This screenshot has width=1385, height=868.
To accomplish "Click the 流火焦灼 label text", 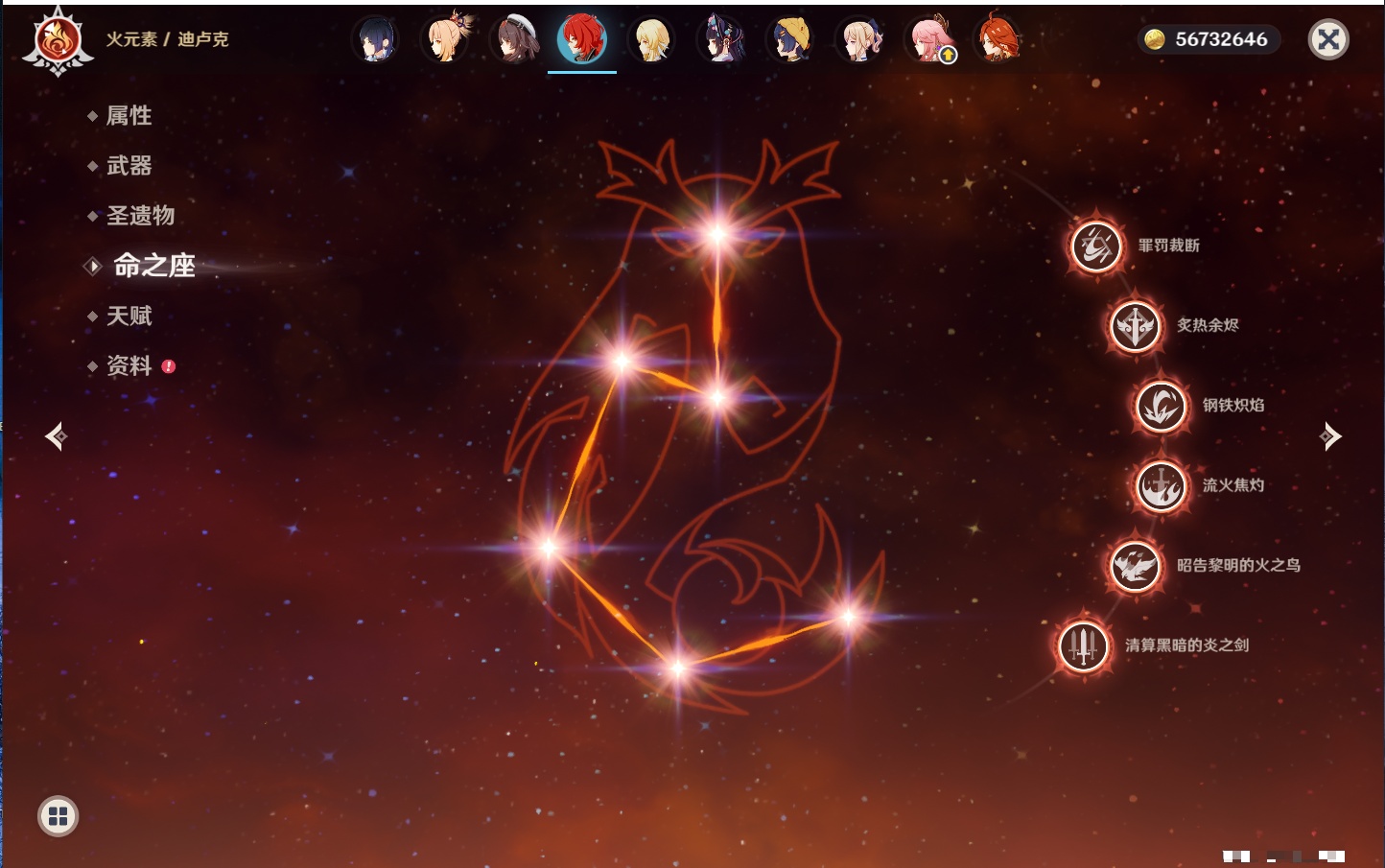I will pos(1233,485).
